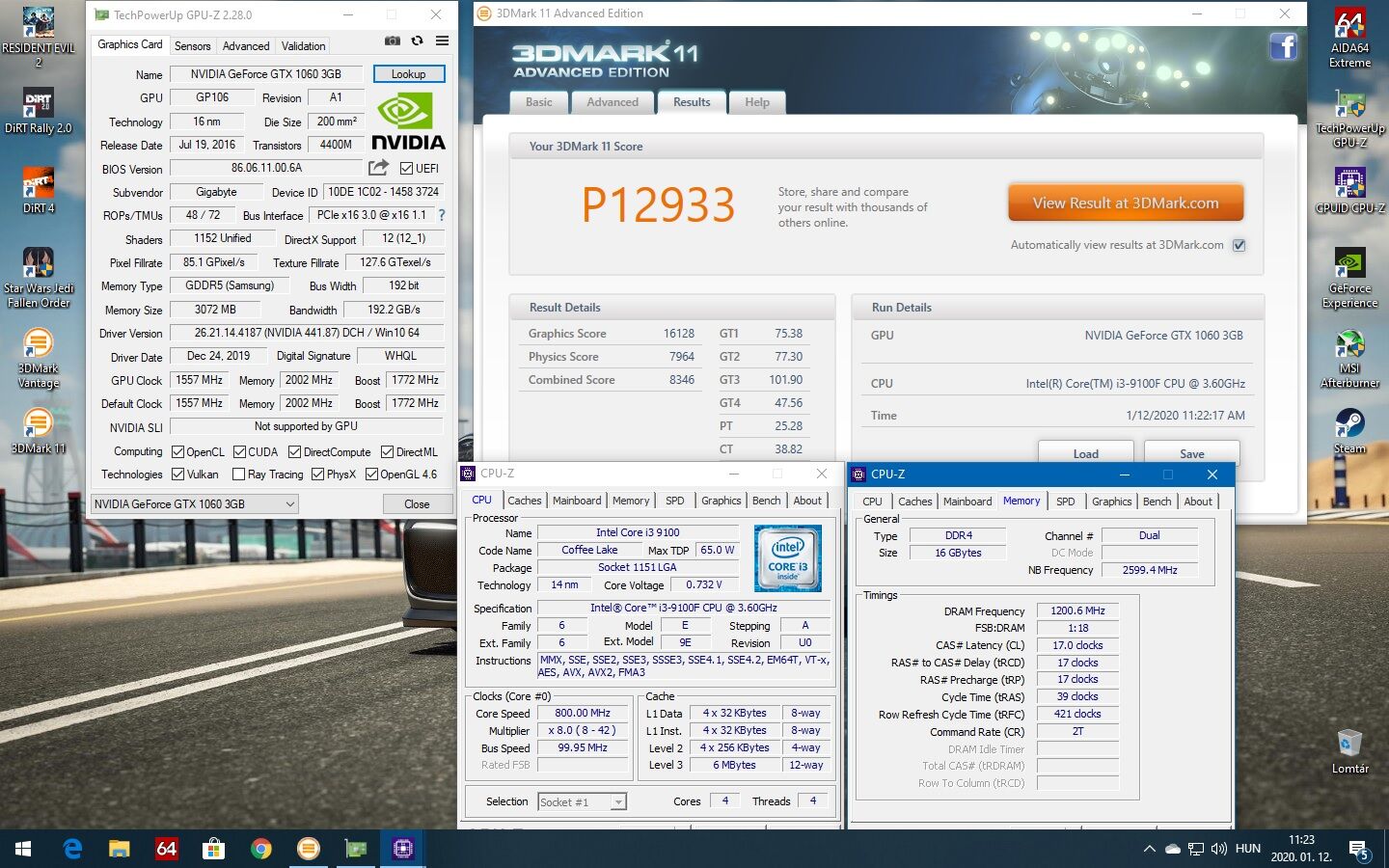Open SPD tab in right CPU-Z window
The width and height of the screenshot is (1389, 868).
pos(1065,502)
